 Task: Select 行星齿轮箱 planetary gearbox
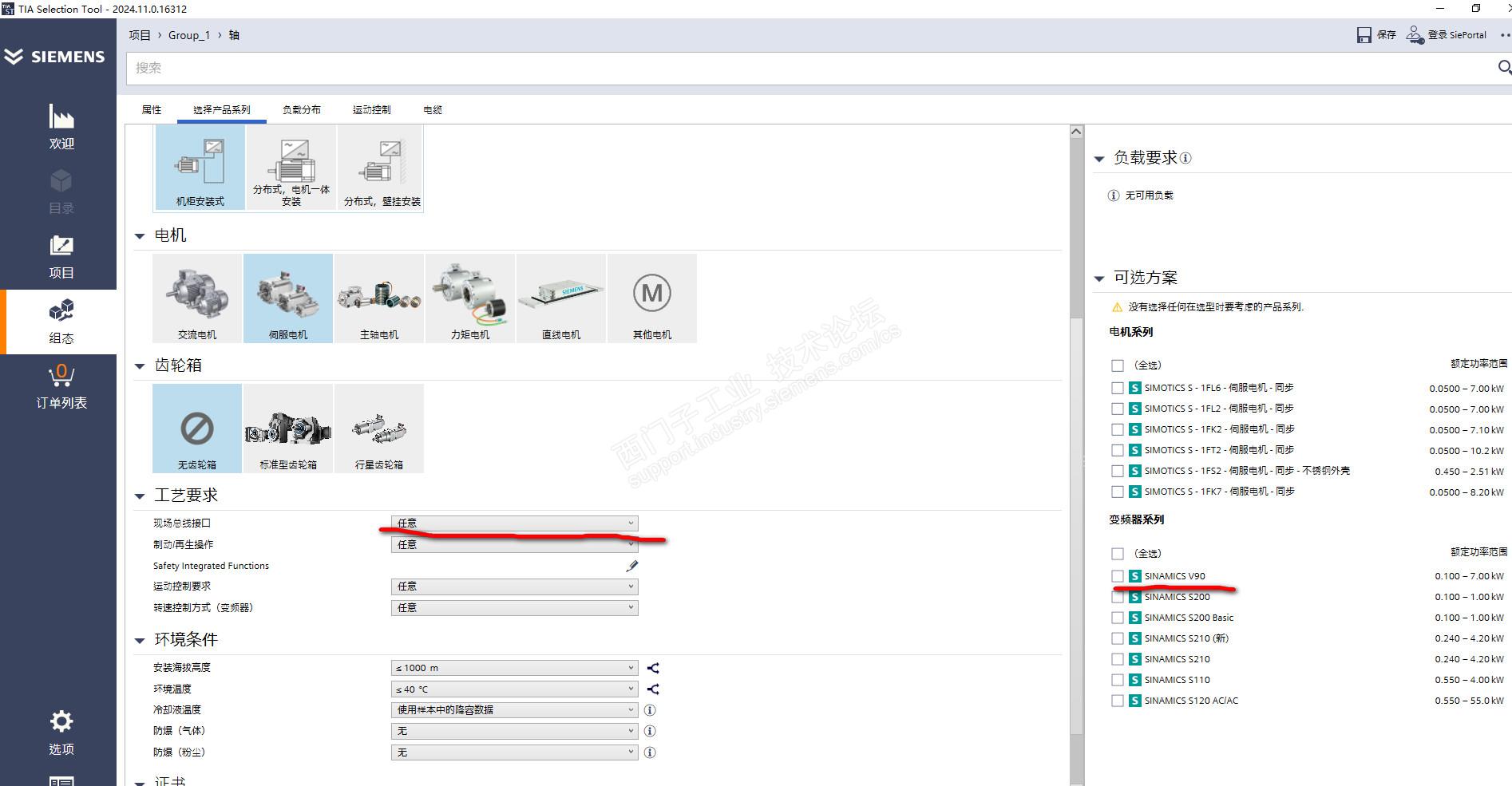point(379,429)
